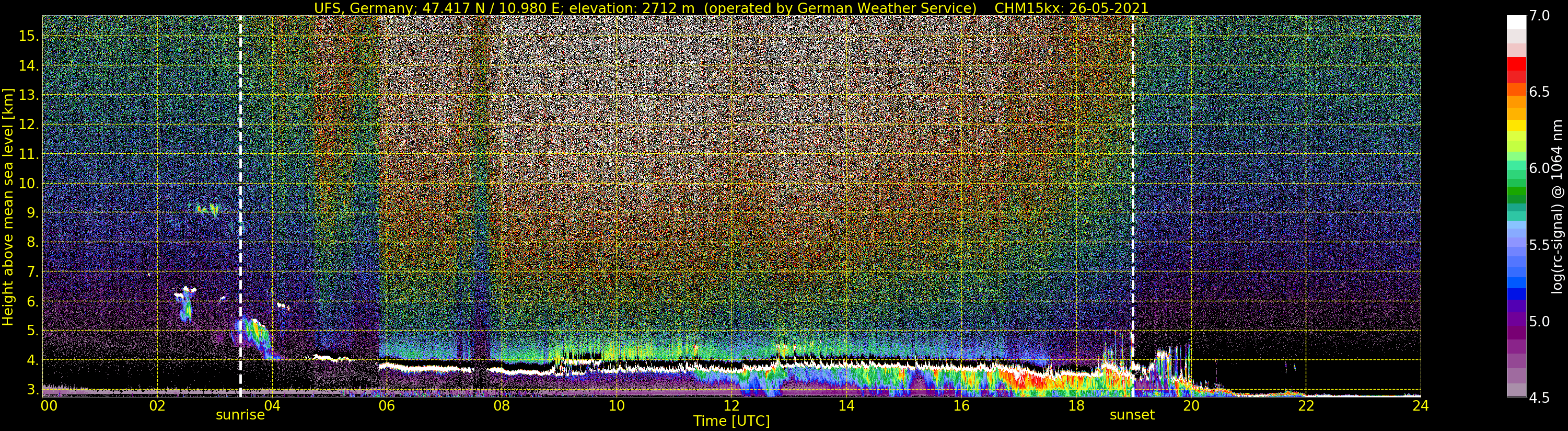Click the 4. height tick label
This screenshot has height=431, width=1568.
(x=32, y=360)
